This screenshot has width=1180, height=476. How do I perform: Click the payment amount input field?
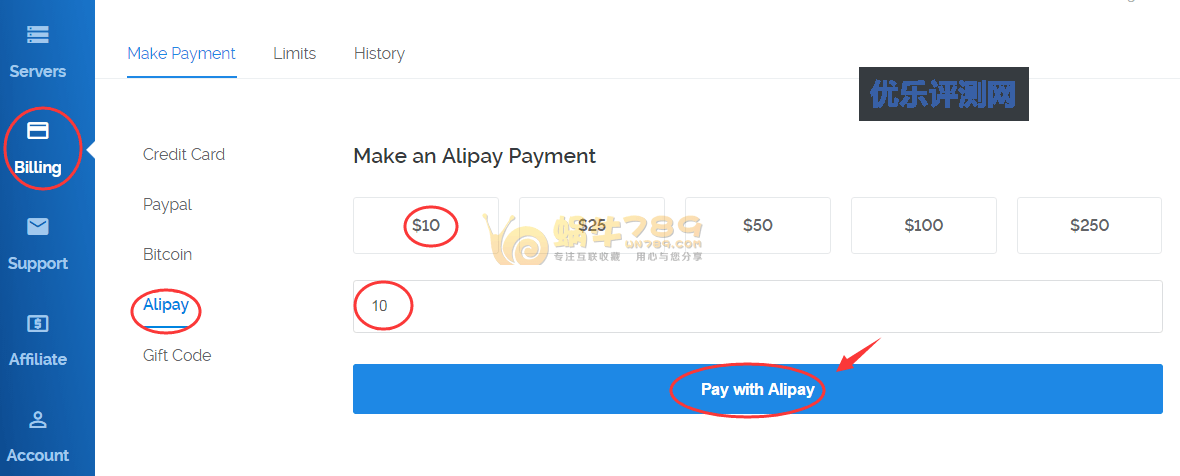click(x=757, y=306)
